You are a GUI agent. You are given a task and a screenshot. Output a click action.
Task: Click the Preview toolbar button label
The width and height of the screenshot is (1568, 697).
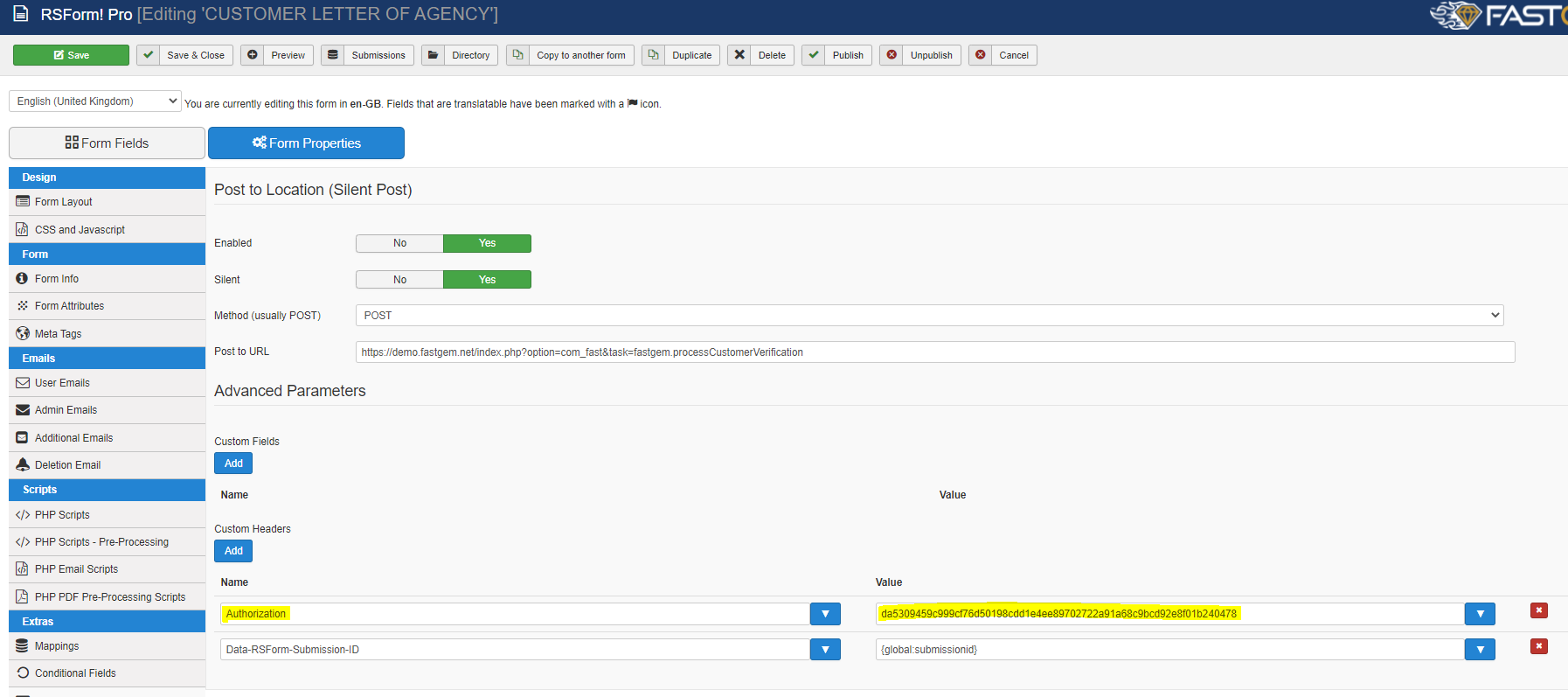(288, 55)
